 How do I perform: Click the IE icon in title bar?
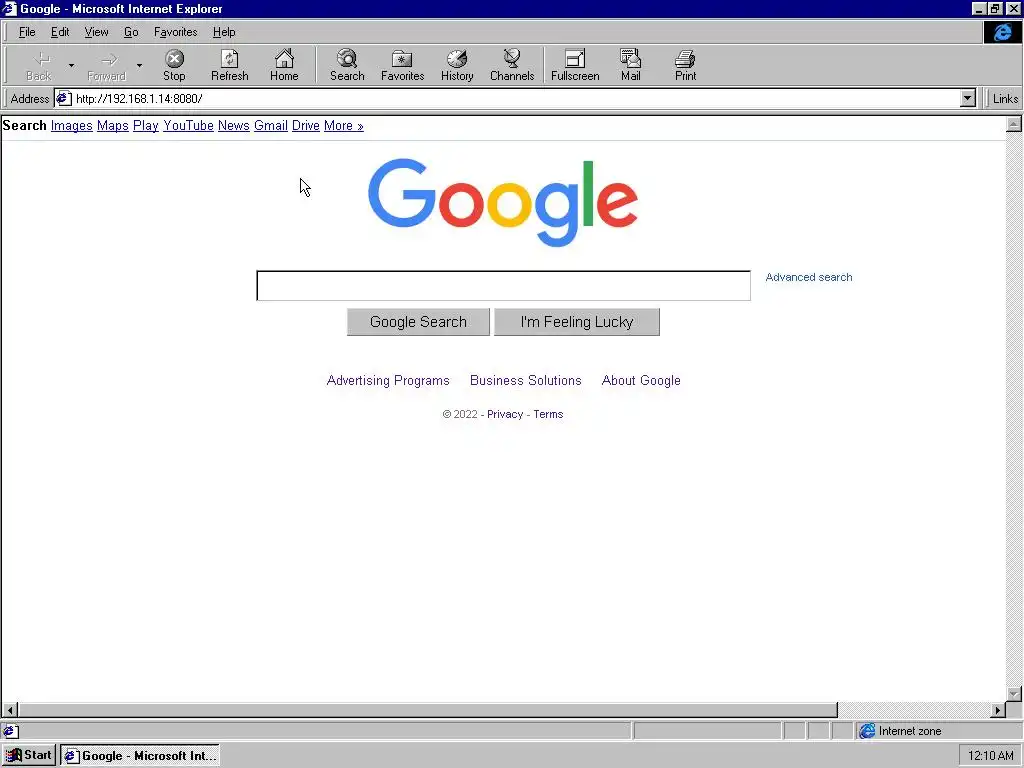(9, 8)
